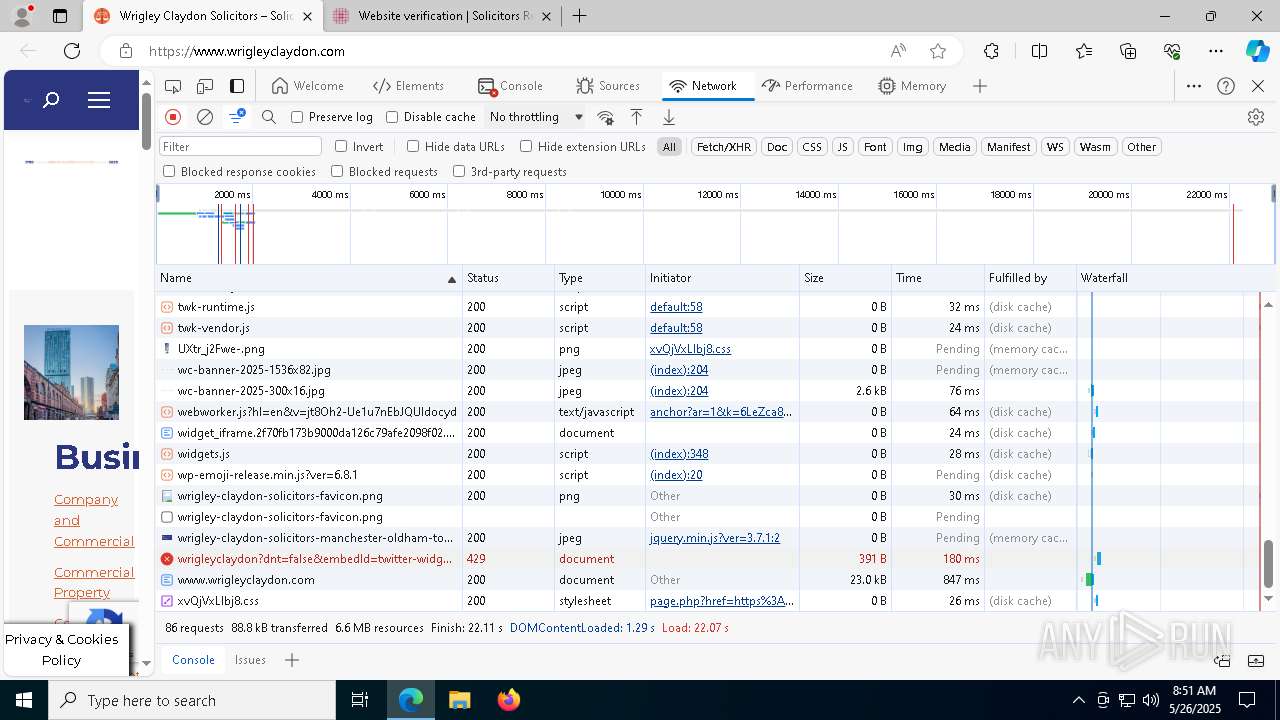The image size is (1280, 720).
Task: Open Edge Settings and more menu
Action: pos(1216,51)
